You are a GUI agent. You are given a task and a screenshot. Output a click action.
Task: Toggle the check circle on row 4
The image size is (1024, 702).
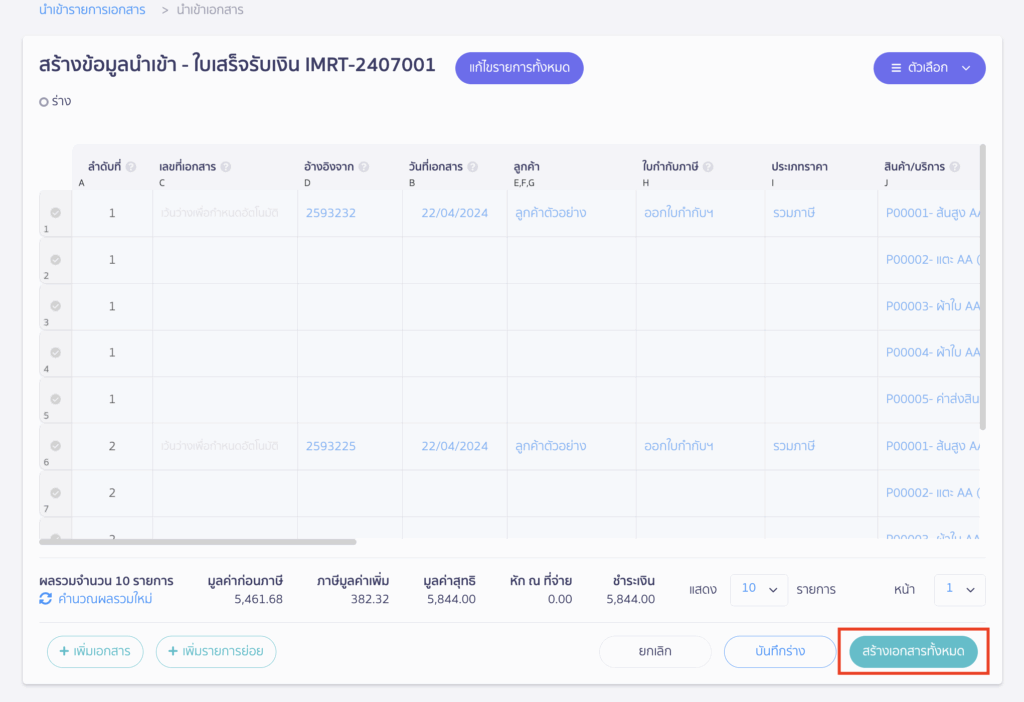point(55,352)
